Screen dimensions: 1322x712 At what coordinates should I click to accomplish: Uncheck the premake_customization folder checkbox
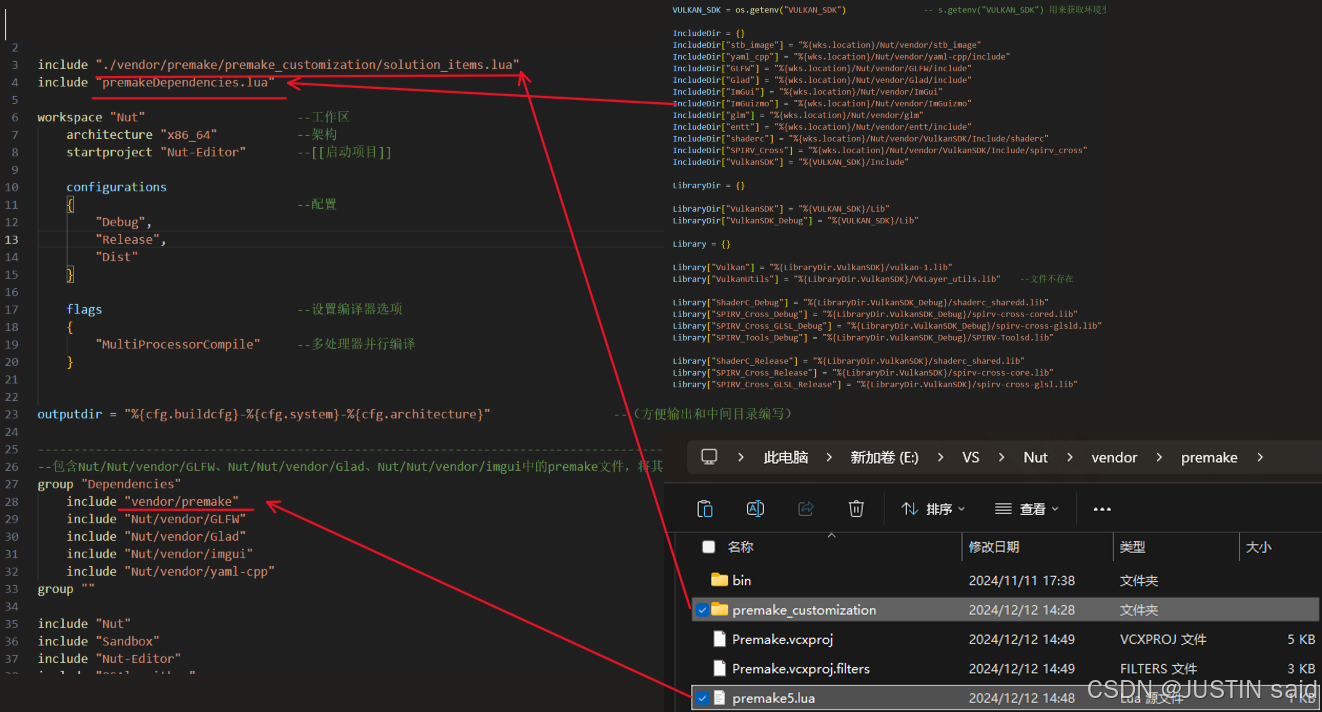(x=704, y=610)
